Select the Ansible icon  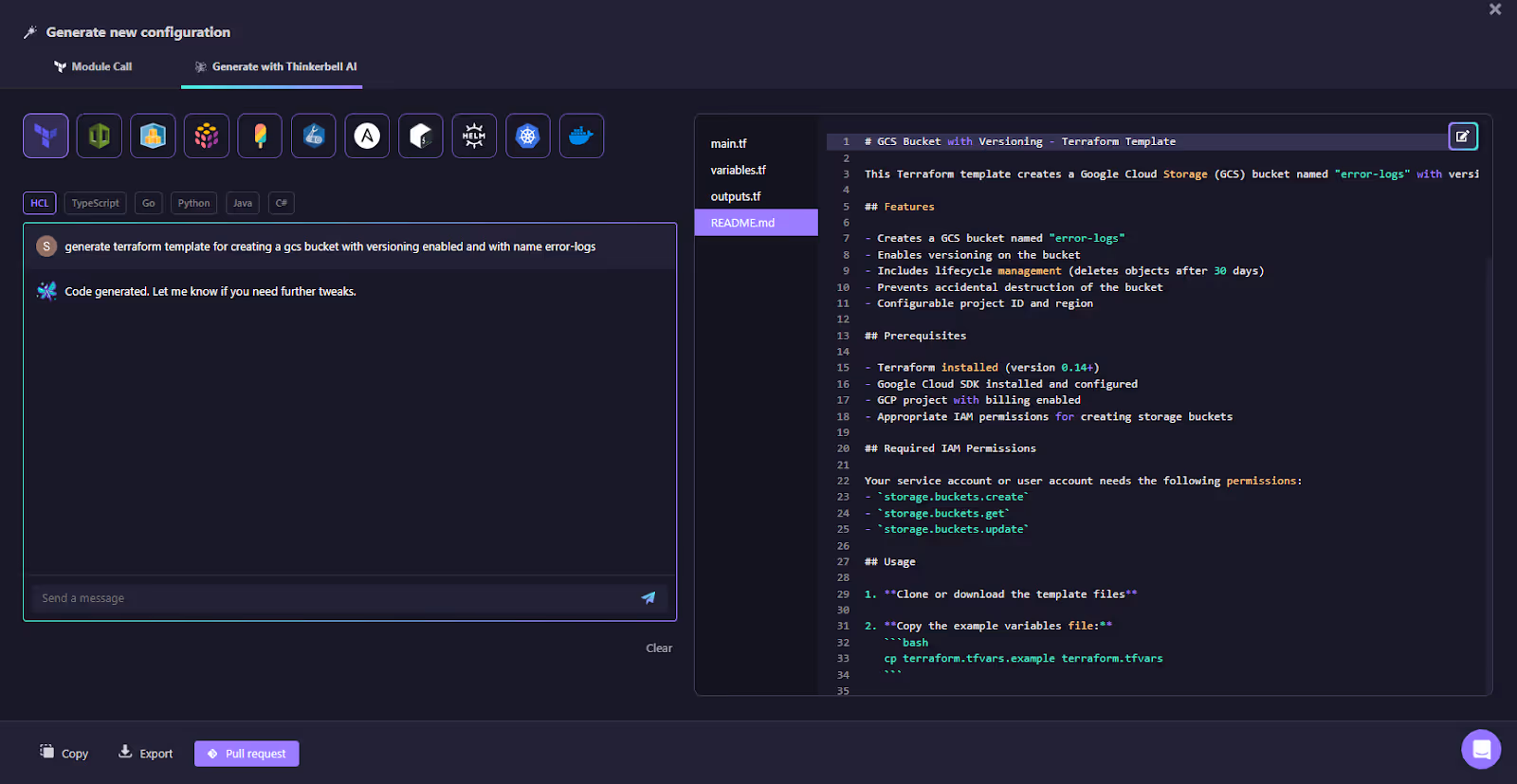(367, 136)
